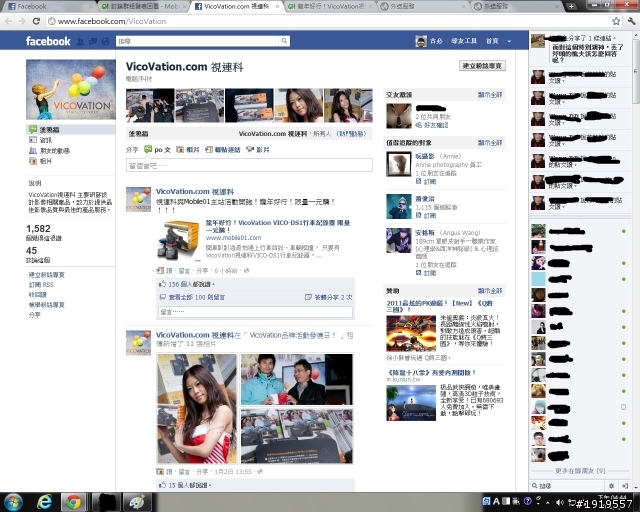Show more online friends (9) in chat
Viewport: 640px width, 512px height.
click(x=580, y=471)
